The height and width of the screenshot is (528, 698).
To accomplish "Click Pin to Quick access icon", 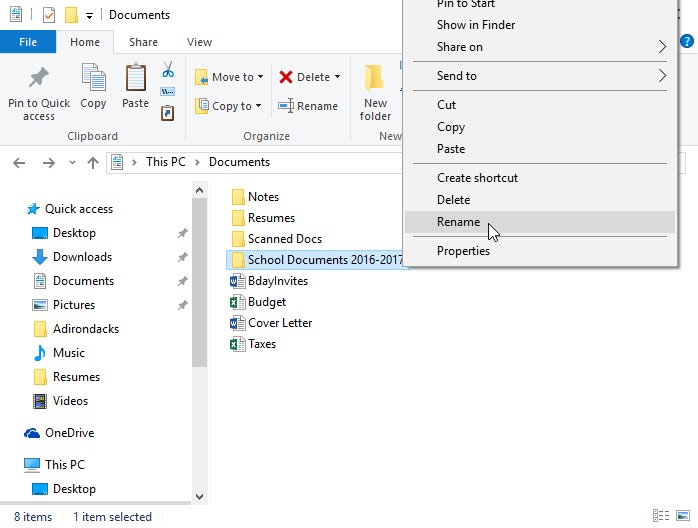I will (39, 77).
